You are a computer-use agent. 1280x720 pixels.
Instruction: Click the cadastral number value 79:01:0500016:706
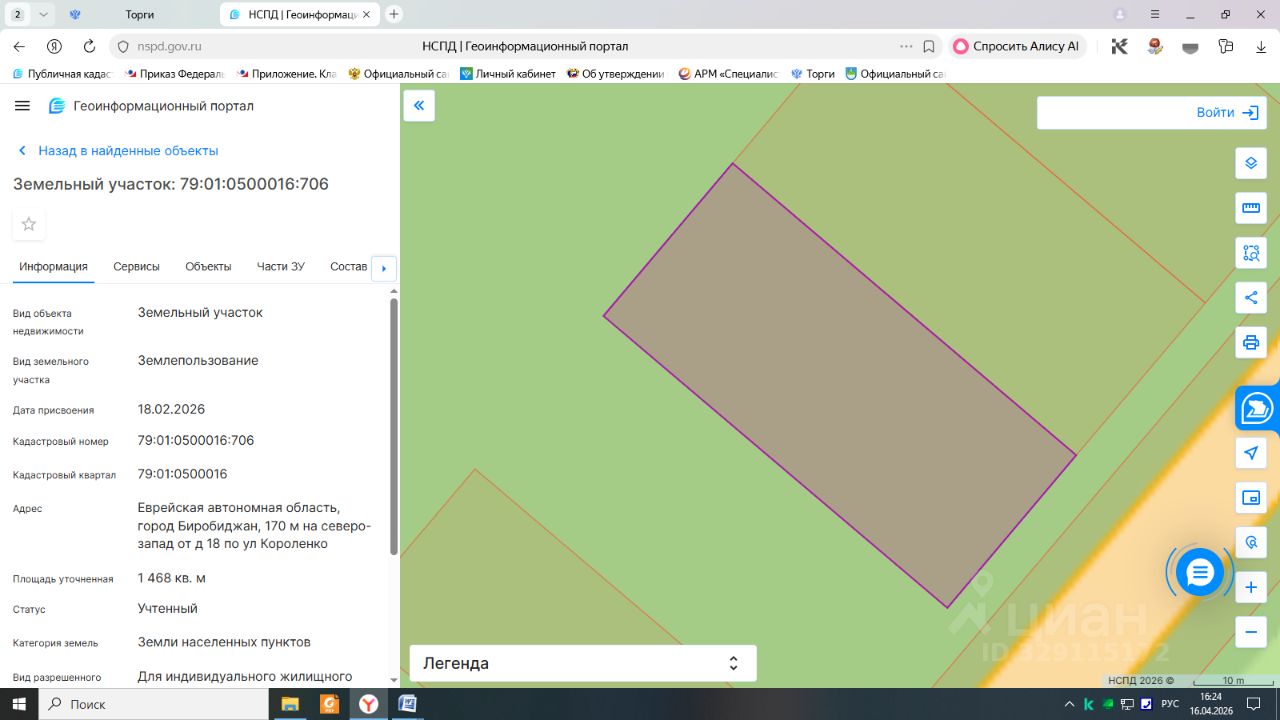click(x=196, y=441)
